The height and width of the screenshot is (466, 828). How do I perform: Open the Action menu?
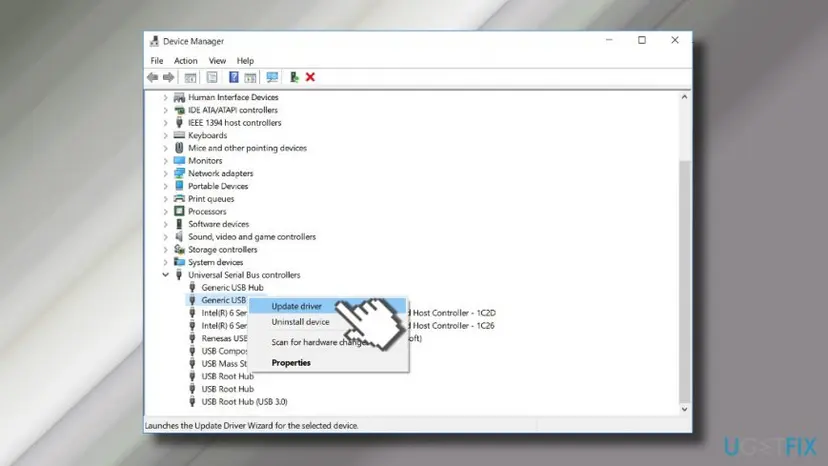[186, 61]
